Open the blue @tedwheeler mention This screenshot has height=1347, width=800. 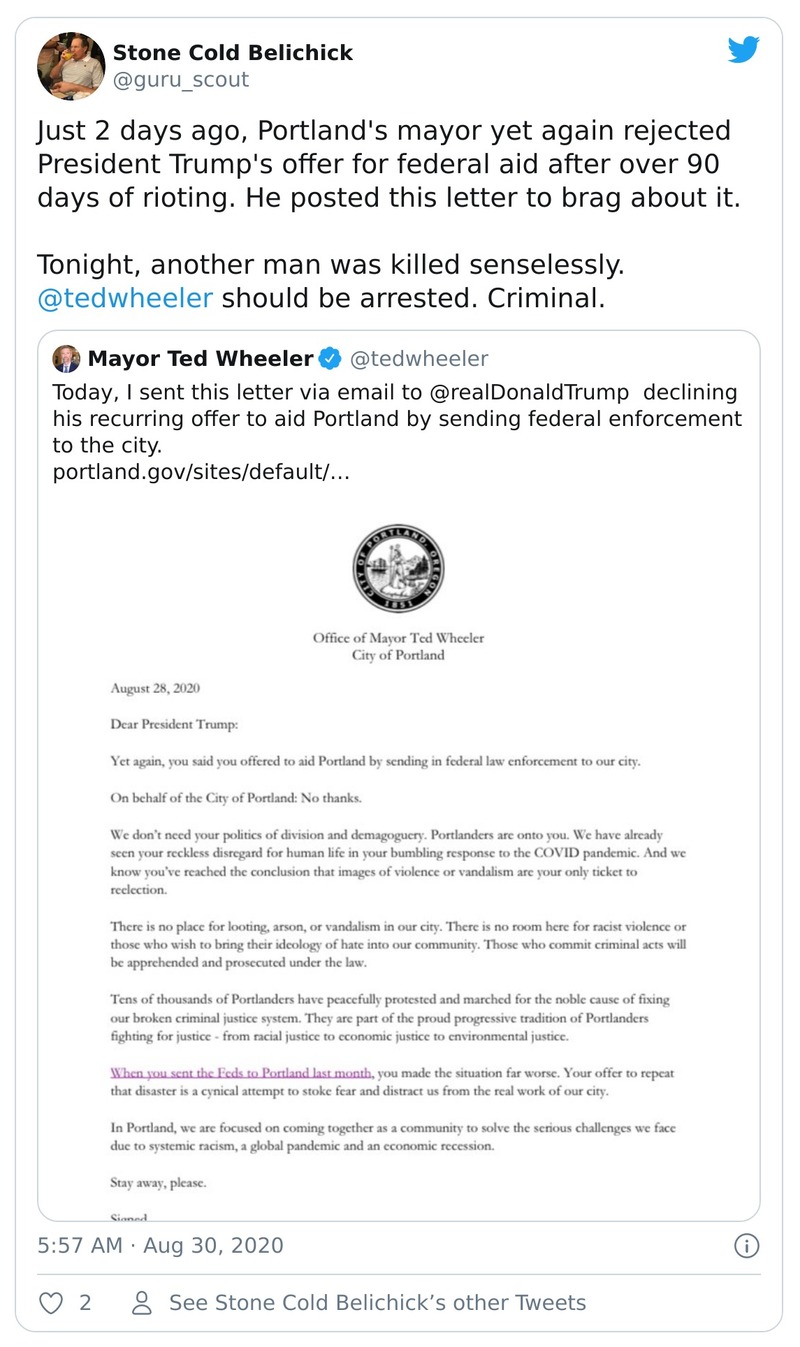click(x=124, y=298)
